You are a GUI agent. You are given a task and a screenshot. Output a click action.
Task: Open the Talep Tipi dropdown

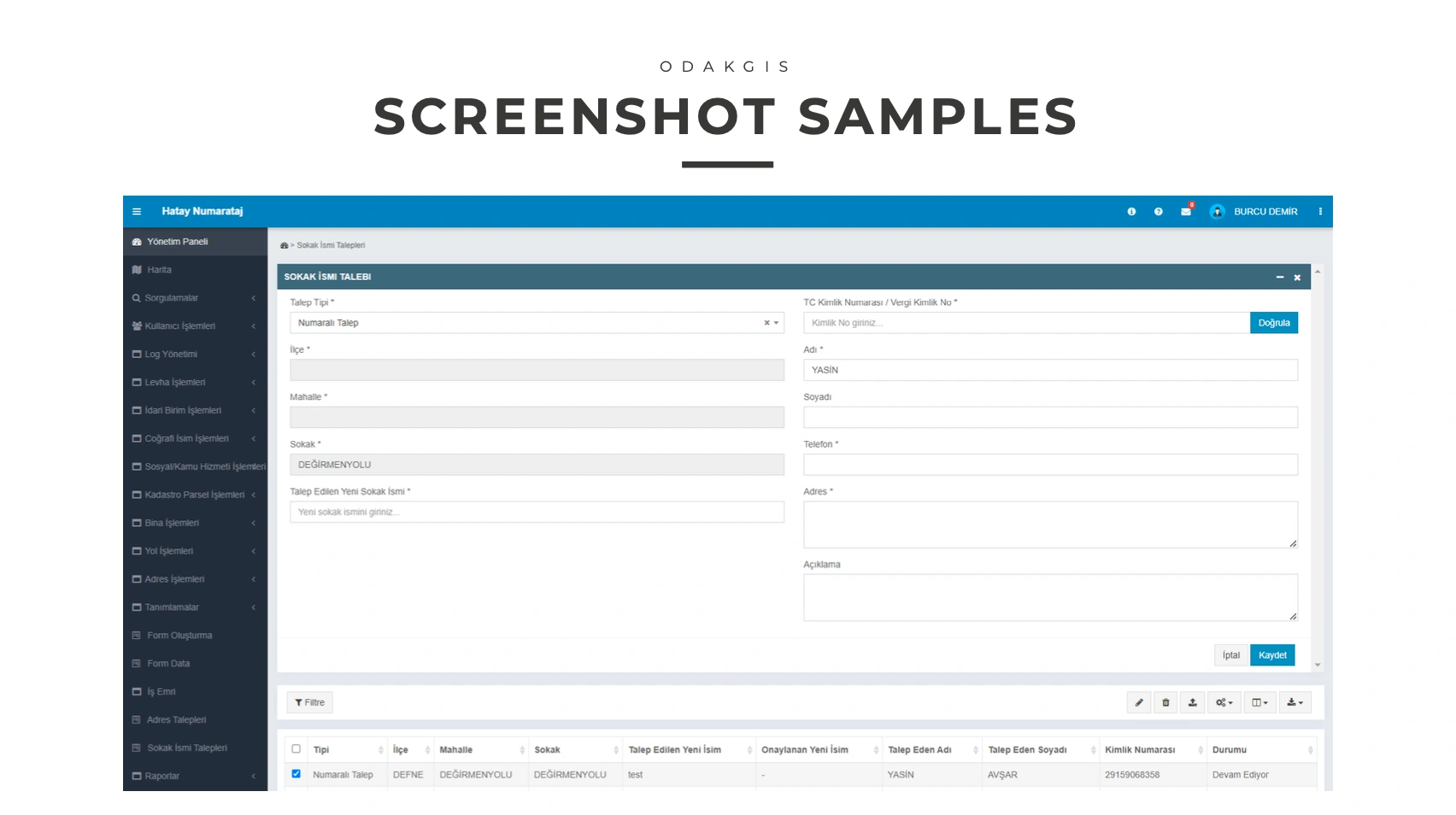(537, 323)
